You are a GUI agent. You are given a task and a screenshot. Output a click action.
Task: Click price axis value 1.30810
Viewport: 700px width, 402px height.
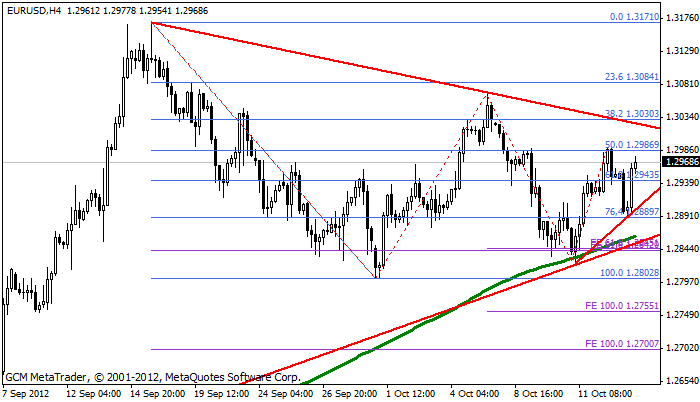(x=682, y=84)
